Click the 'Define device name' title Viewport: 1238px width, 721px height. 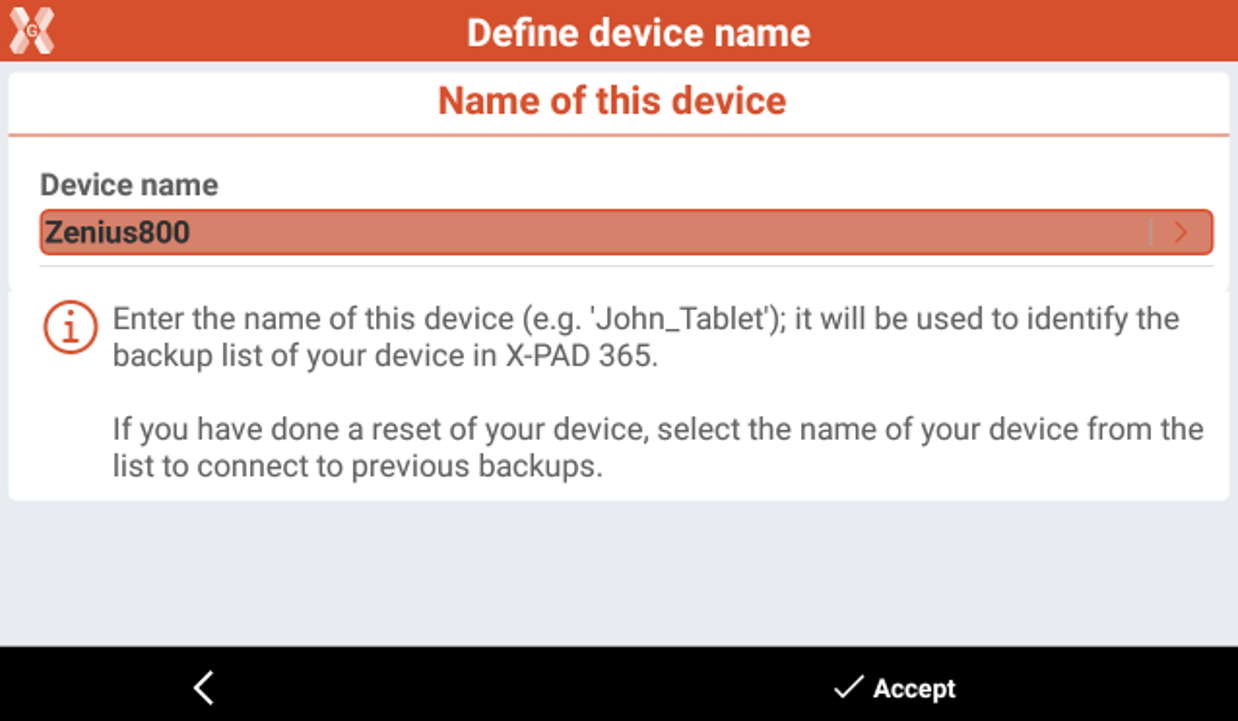[638, 33]
